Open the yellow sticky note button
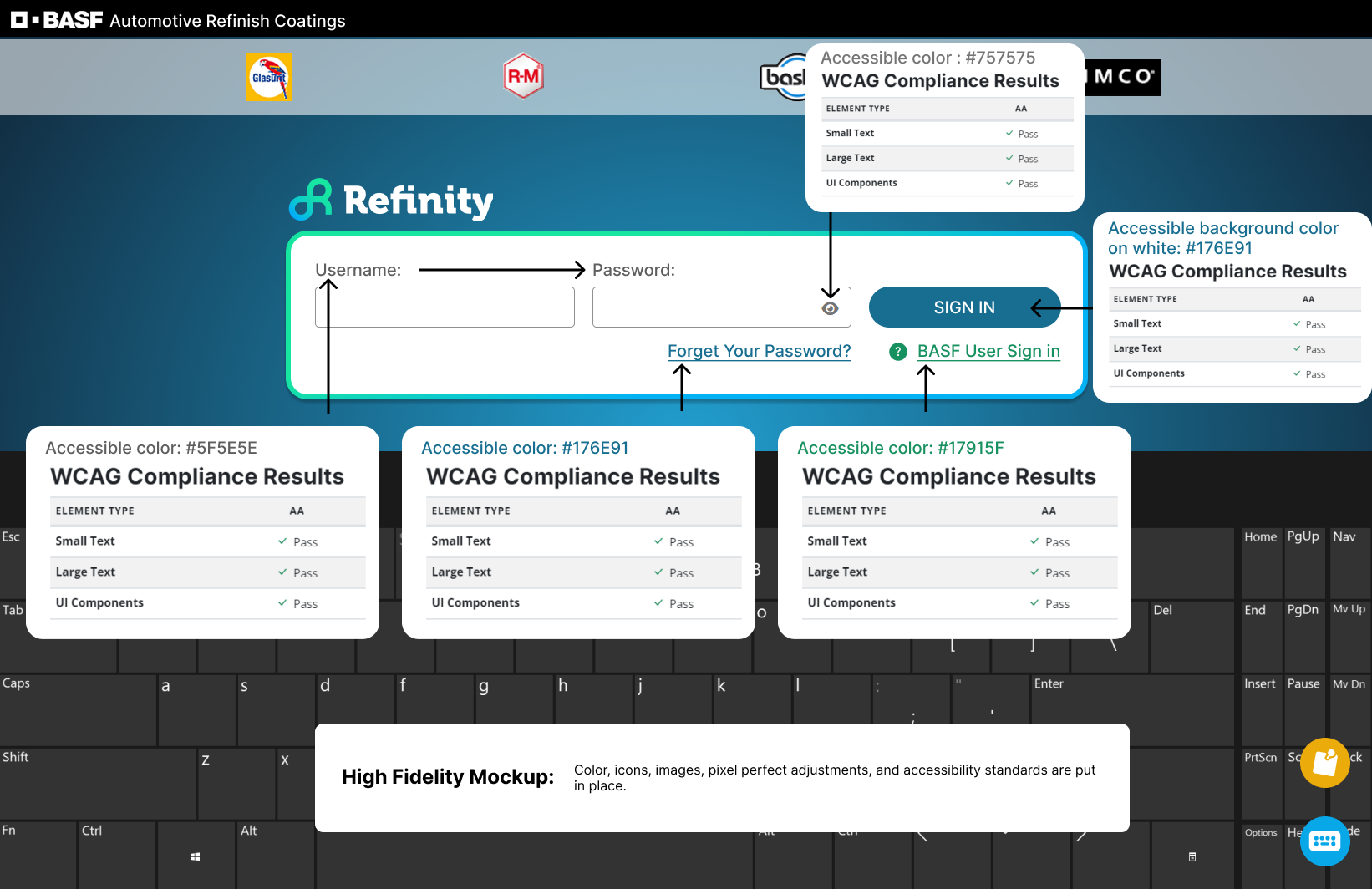The image size is (1372, 889). (1325, 763)
